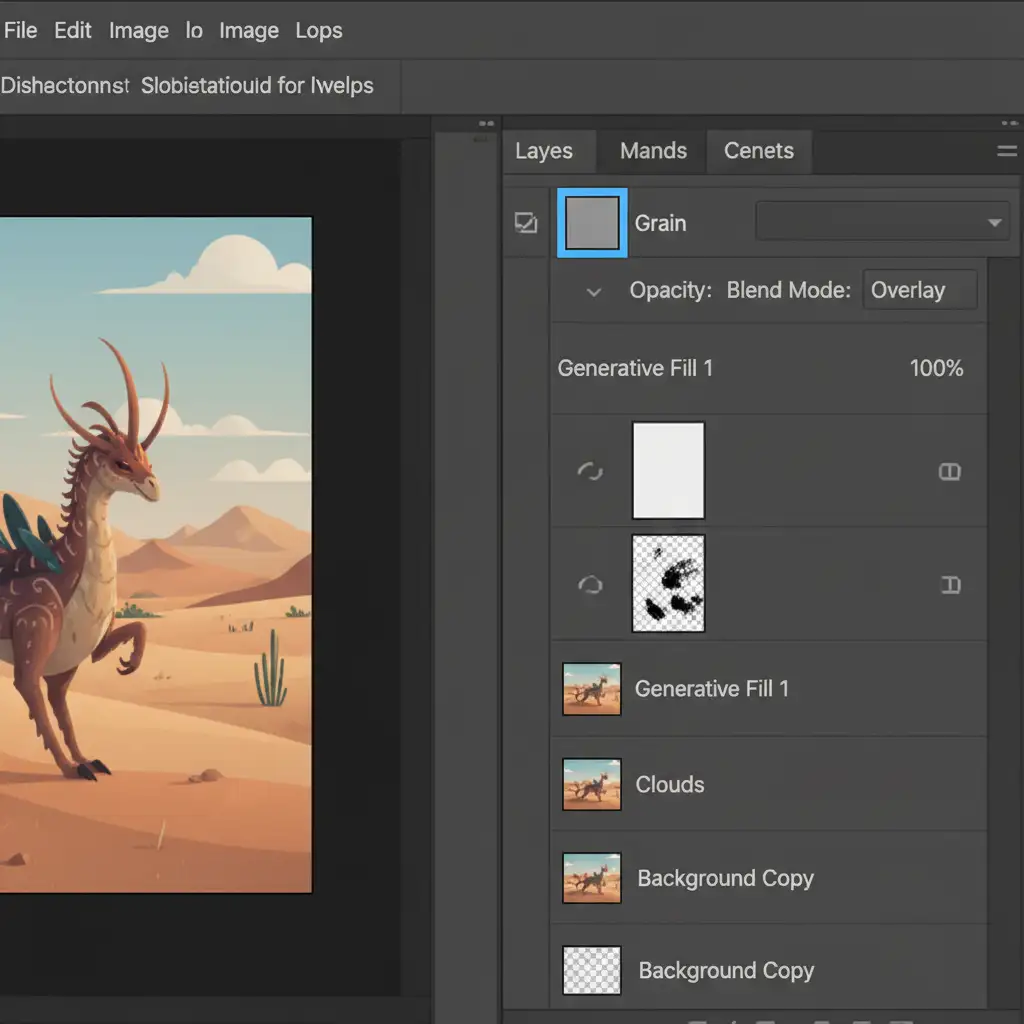Open the Lops menu
The image size is (1024, 1024).
coord(319,31)
